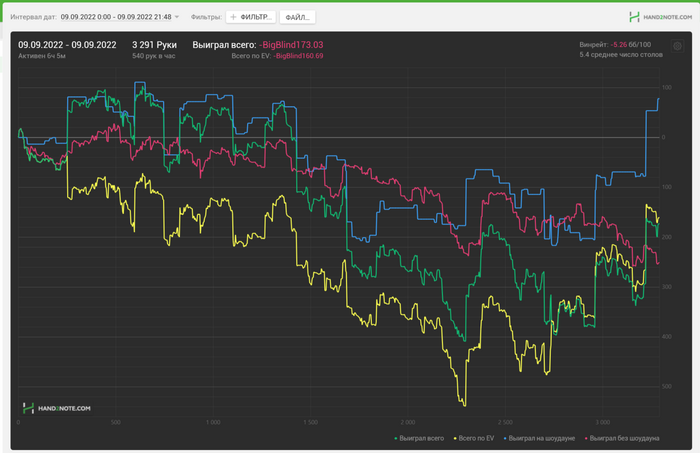Click the Интервал дат label

33,17
